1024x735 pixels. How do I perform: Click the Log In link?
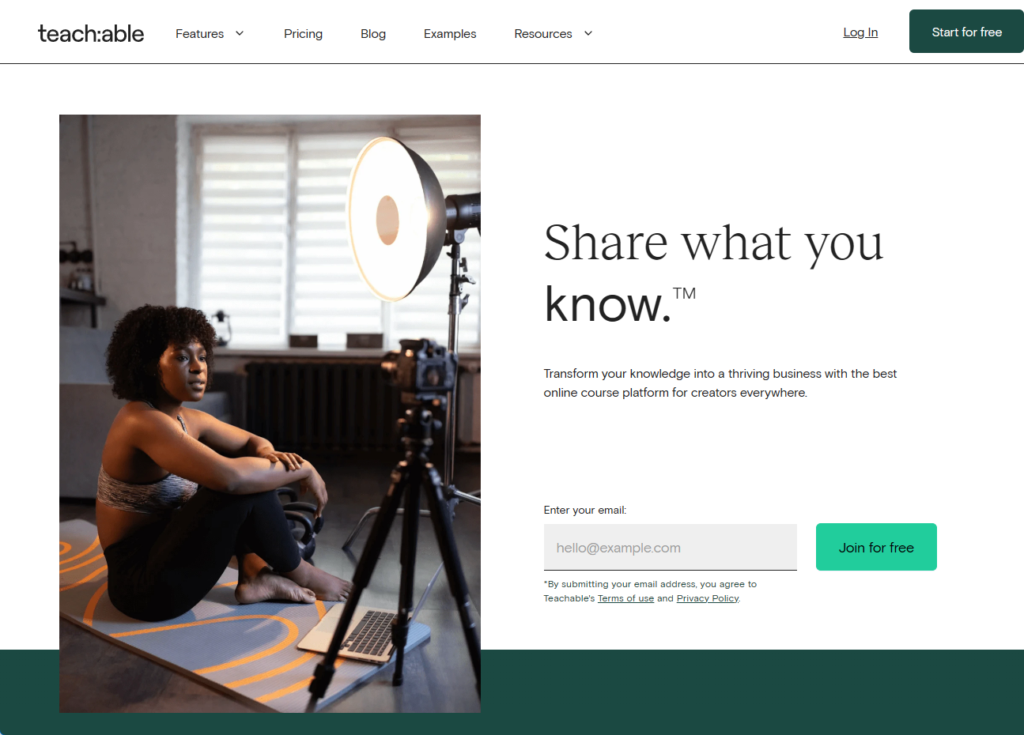(x=860, y=32)
